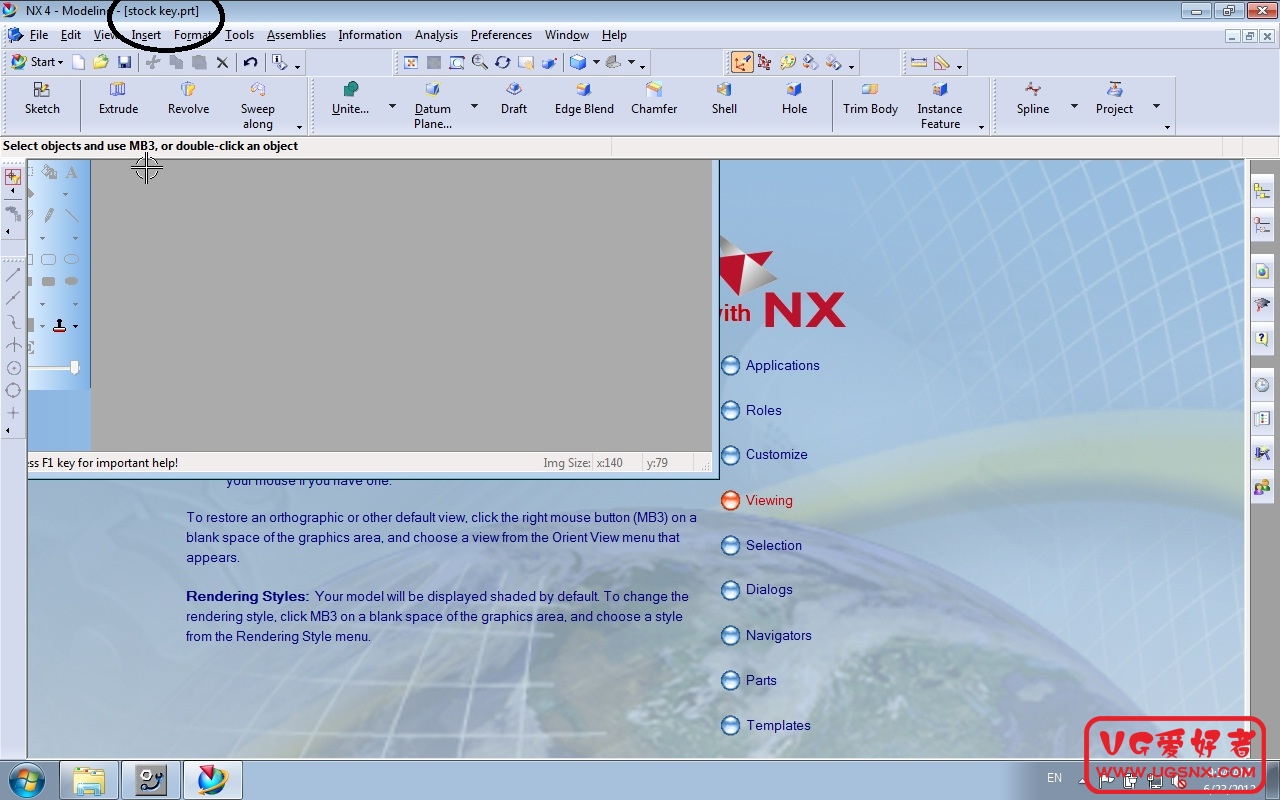The height and width of the screenshot is (800, 1280).
Task: Open the Edit menu
Action: pos(70,35)
